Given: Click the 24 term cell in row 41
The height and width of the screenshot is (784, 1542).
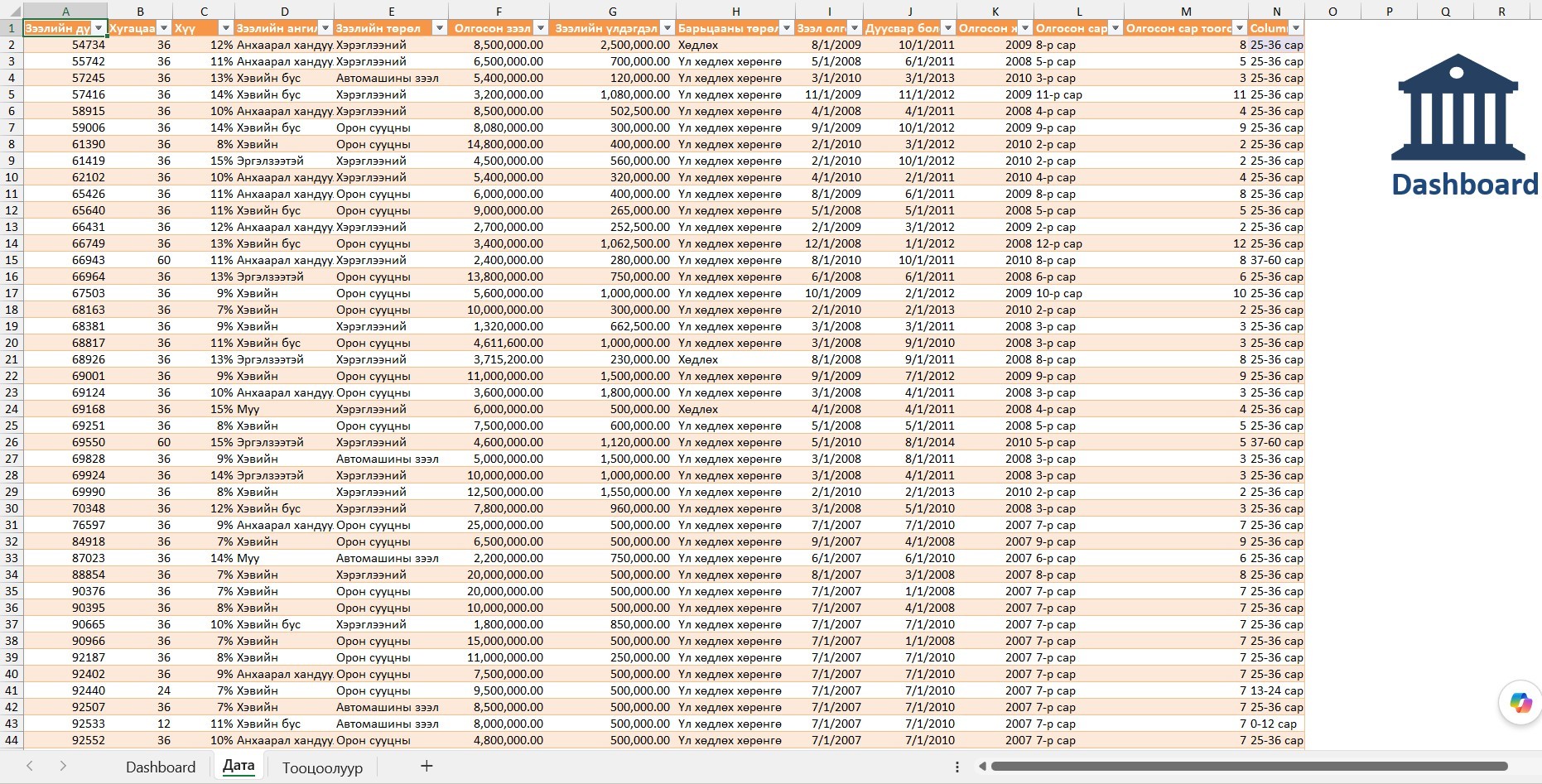Looking at the screenshot, I should 140,690.
